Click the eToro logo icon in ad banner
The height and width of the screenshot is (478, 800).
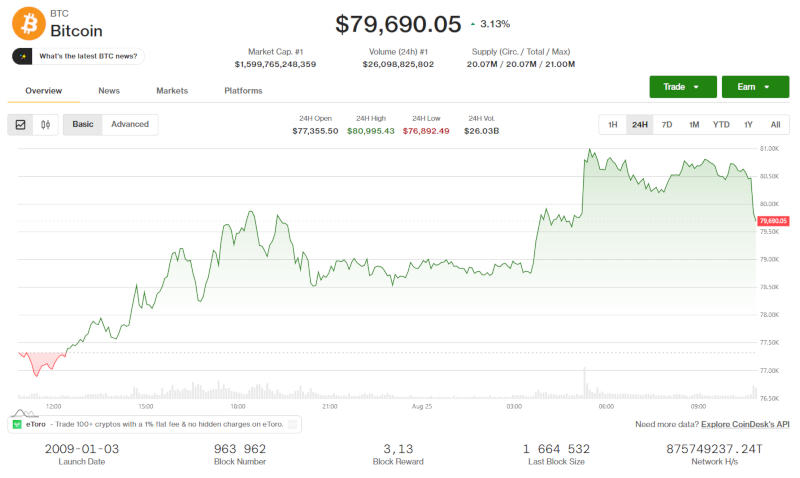click(x=17, y=424)
